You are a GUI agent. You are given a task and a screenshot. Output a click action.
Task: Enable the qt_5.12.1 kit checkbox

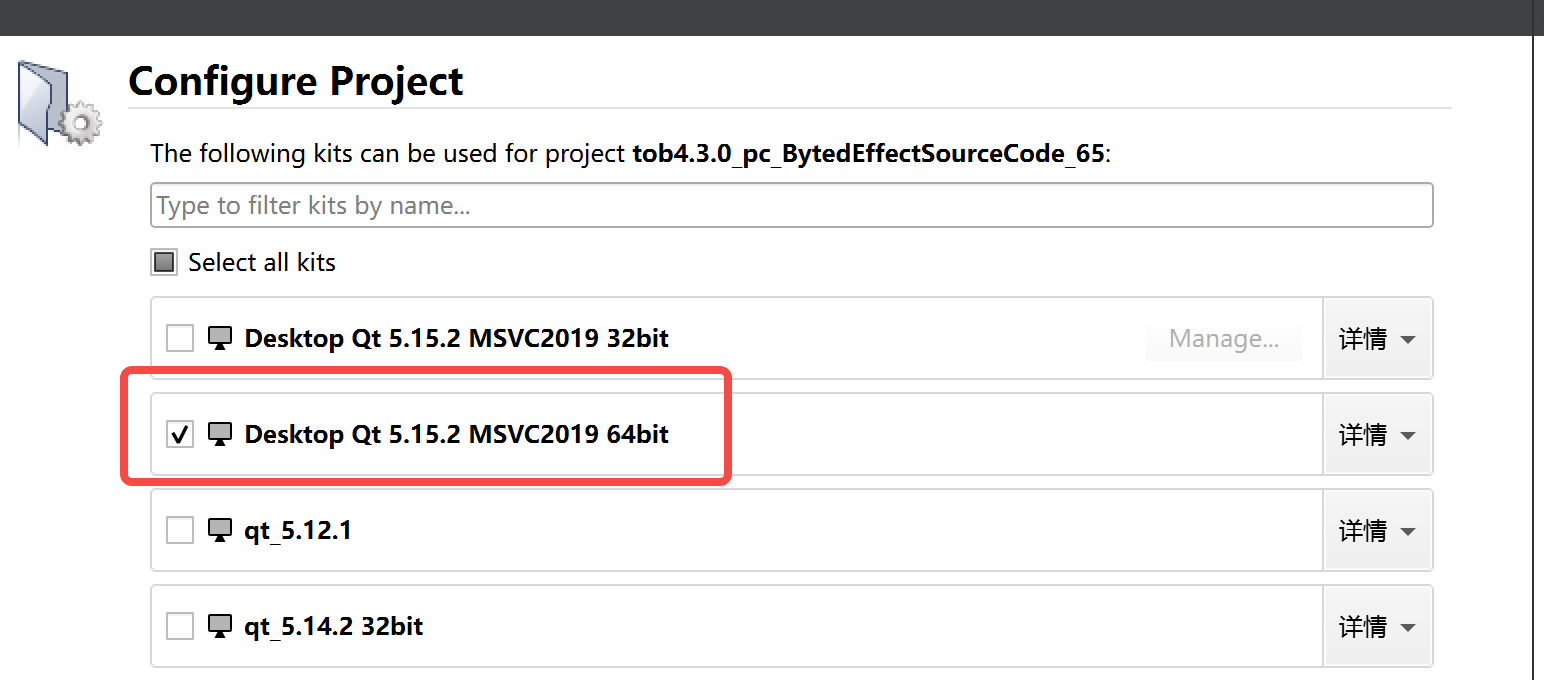[180, 530]
